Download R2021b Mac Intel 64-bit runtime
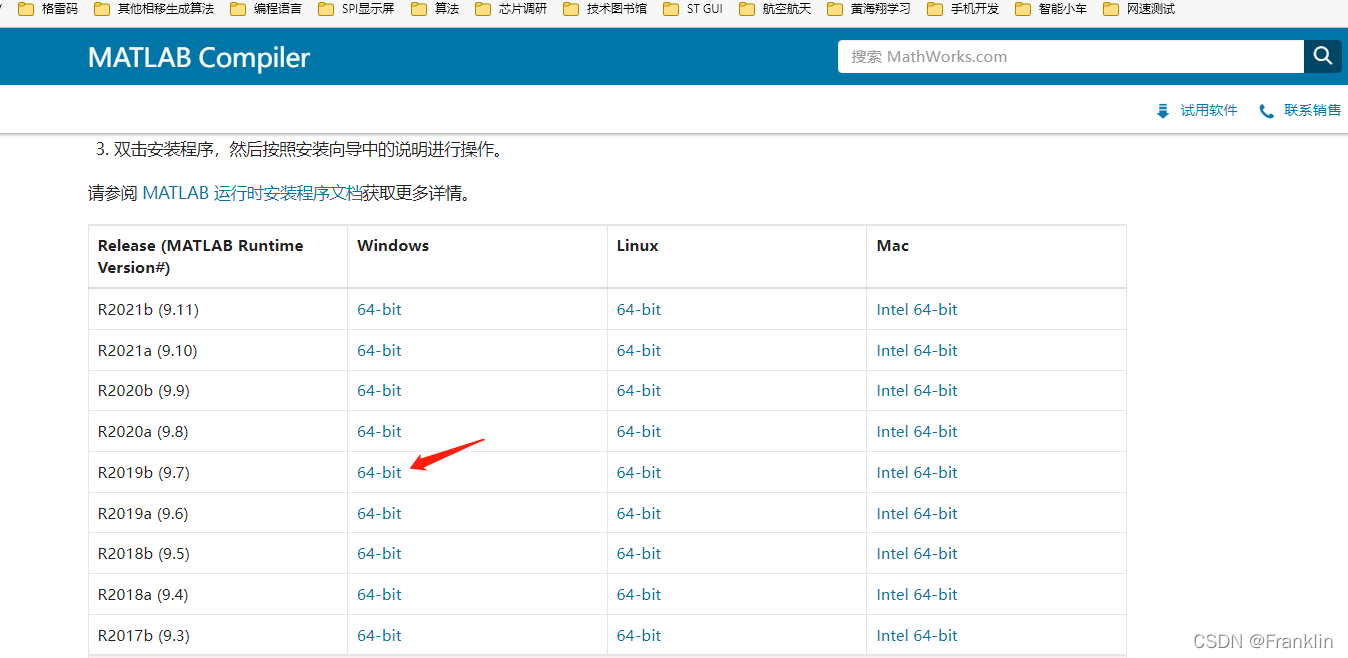The image size is (1348, 658). click(917, 310)
